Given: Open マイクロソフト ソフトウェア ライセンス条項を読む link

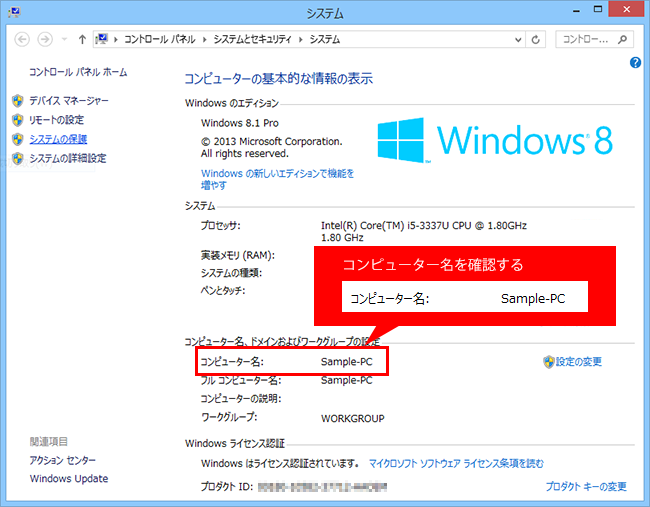Looking at the screenshot, I should tap(456, 463).
